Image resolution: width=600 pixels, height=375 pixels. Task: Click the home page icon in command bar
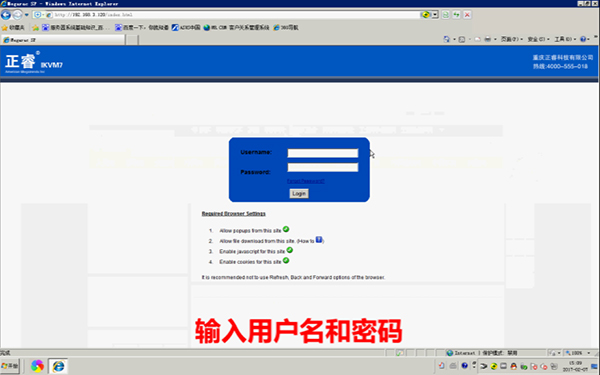tap(447, 39)
